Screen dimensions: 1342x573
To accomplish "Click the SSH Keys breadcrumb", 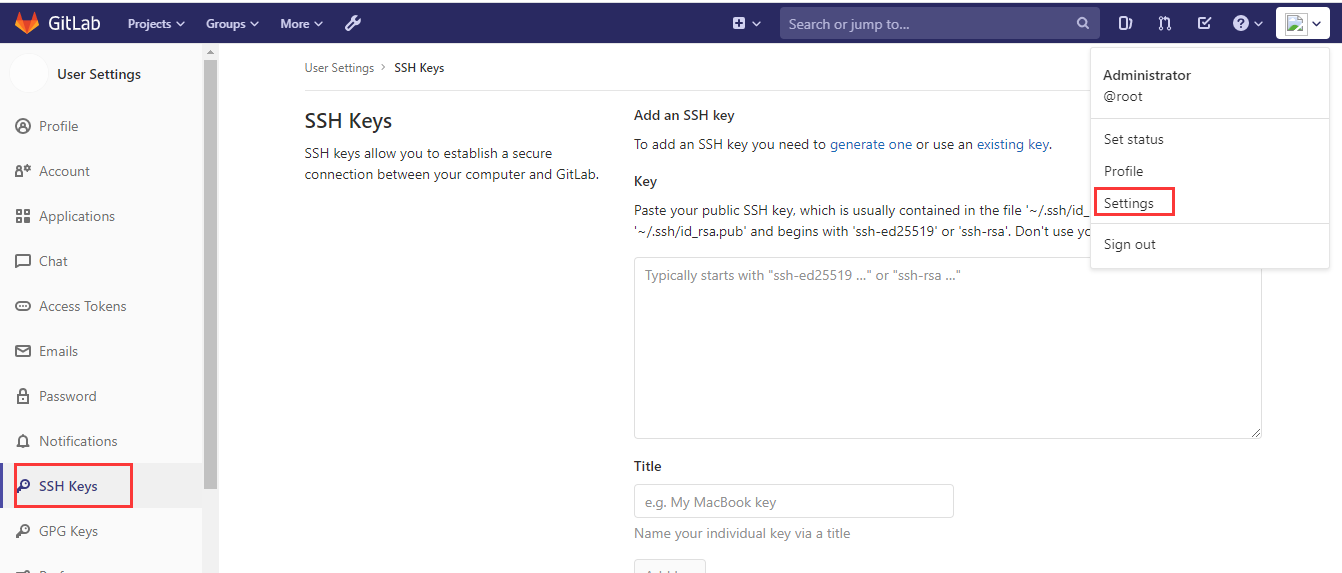I will click(x=419, y=68).
